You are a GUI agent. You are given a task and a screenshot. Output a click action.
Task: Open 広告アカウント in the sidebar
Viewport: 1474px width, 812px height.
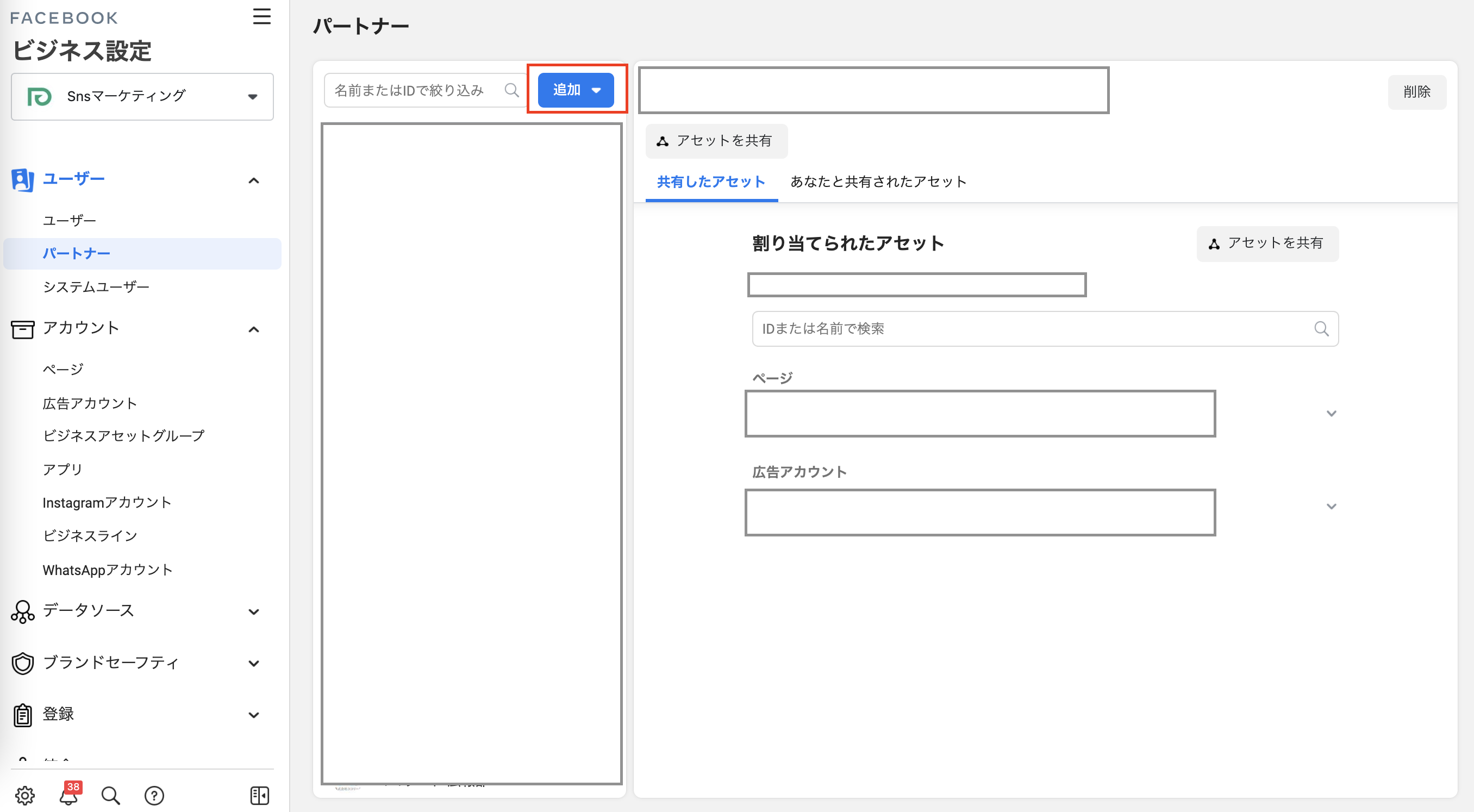[90, 403]
